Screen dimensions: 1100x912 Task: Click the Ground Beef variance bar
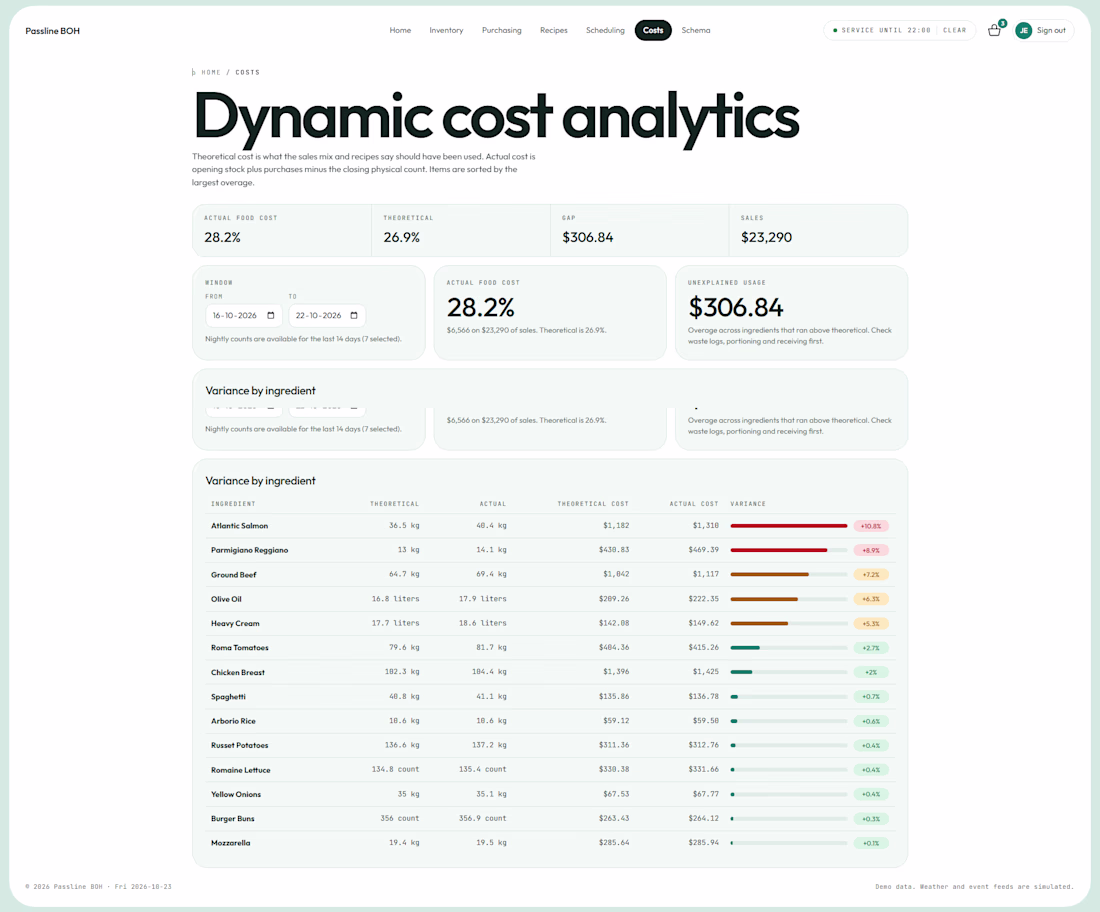tap(789, 575)
